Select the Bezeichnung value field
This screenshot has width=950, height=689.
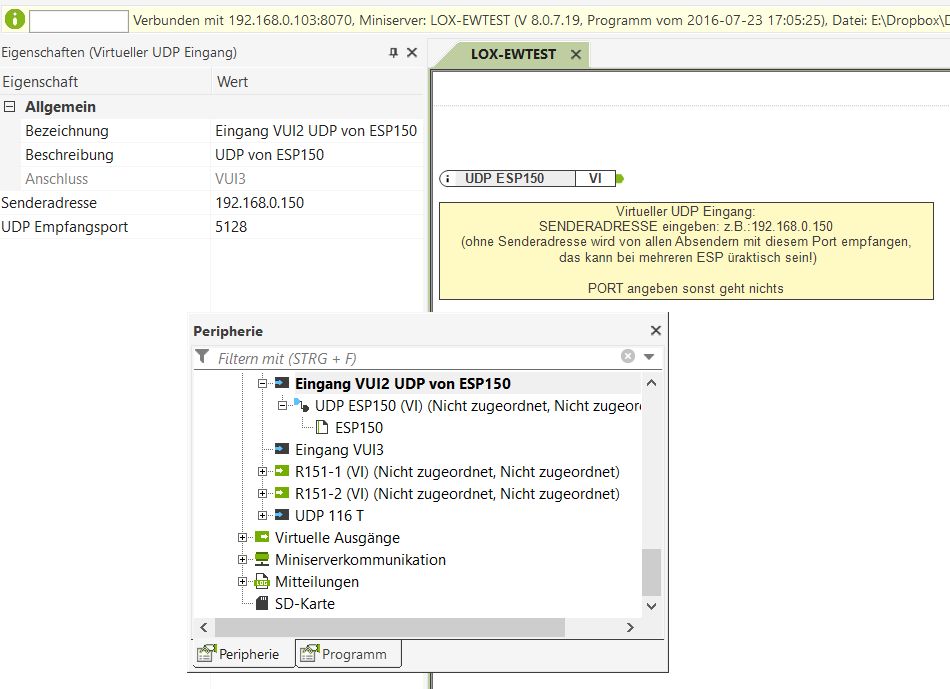point(316,131)
